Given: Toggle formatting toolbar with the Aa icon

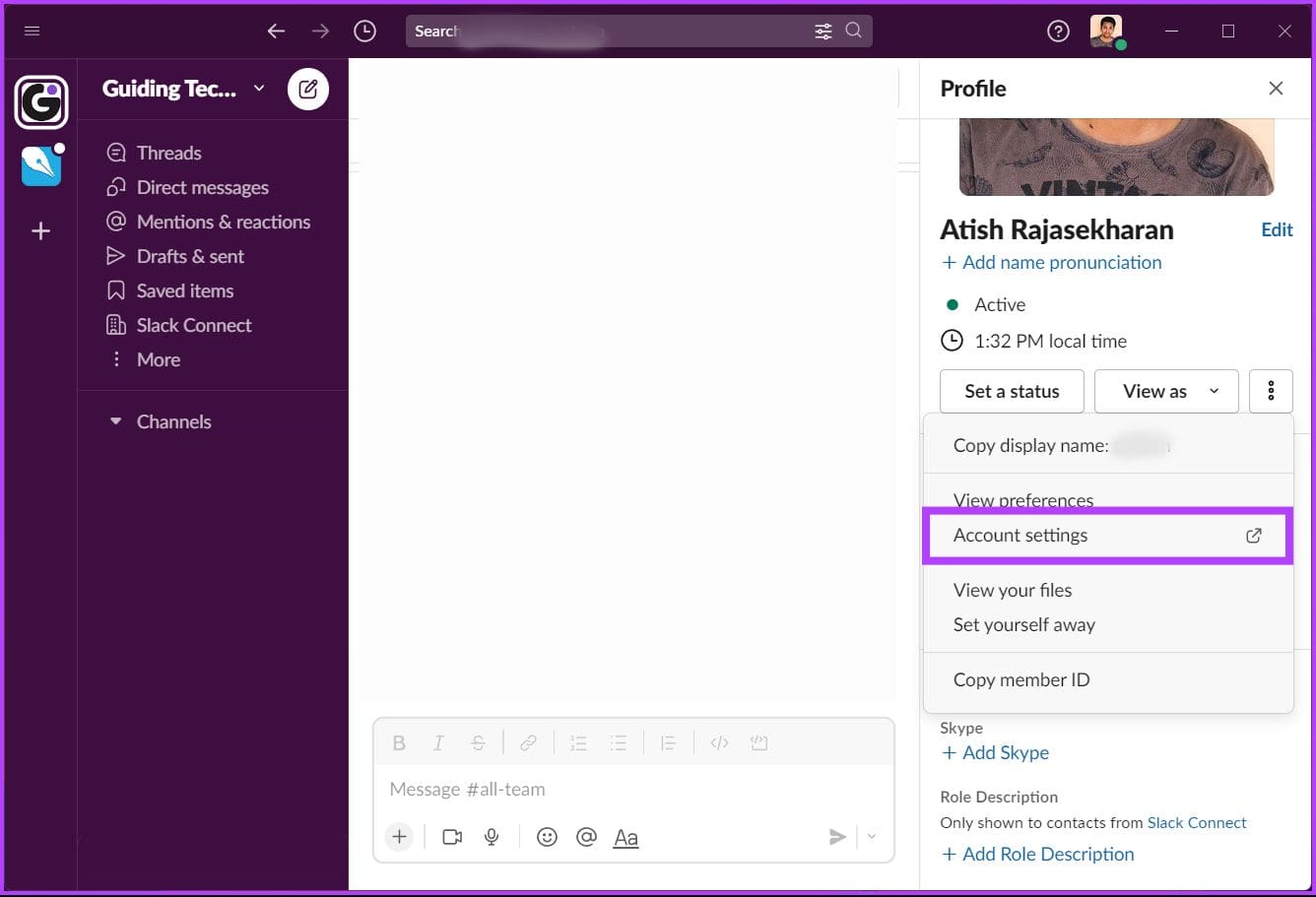Looking at the screenshot, I should [x=625, y=838].
